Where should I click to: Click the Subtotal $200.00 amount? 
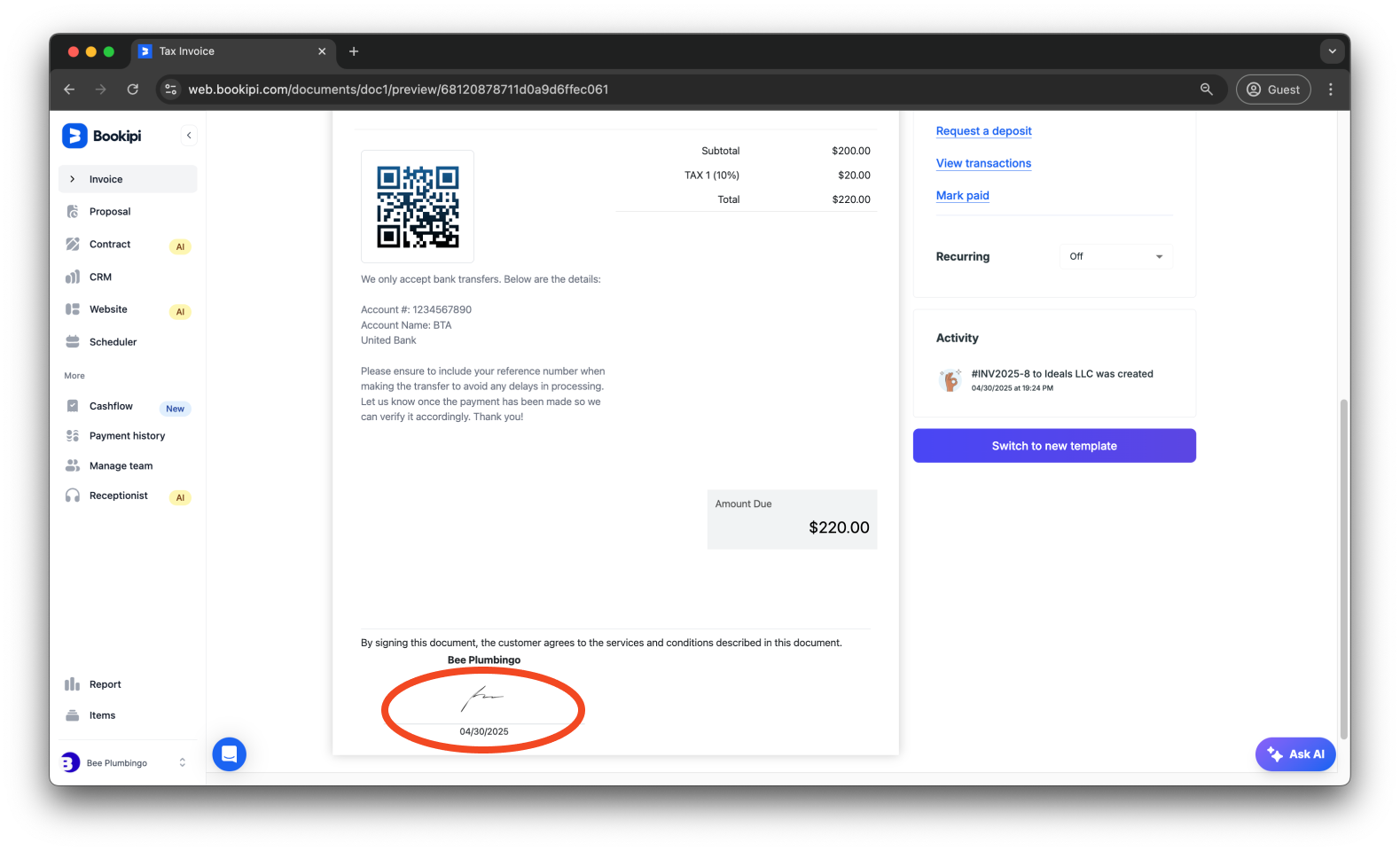[x=851, y=152]
